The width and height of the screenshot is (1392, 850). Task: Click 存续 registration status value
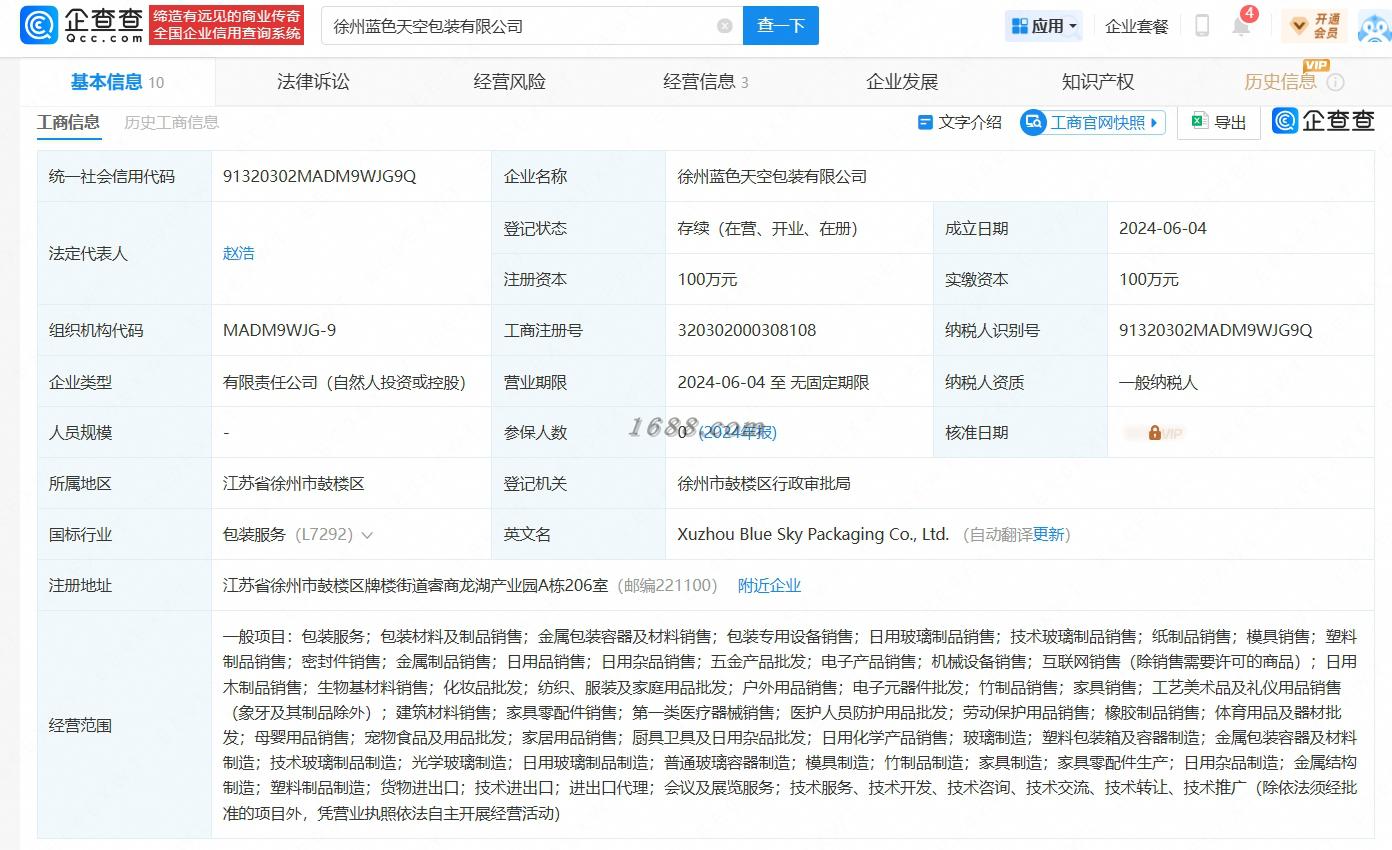point(768,228)
